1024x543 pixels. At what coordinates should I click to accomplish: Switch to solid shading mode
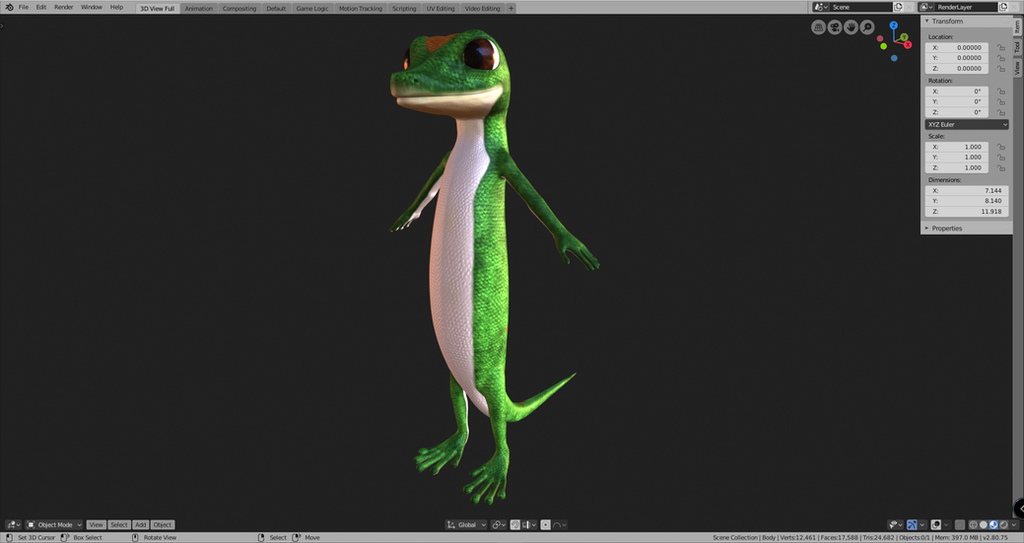point(984,525)
